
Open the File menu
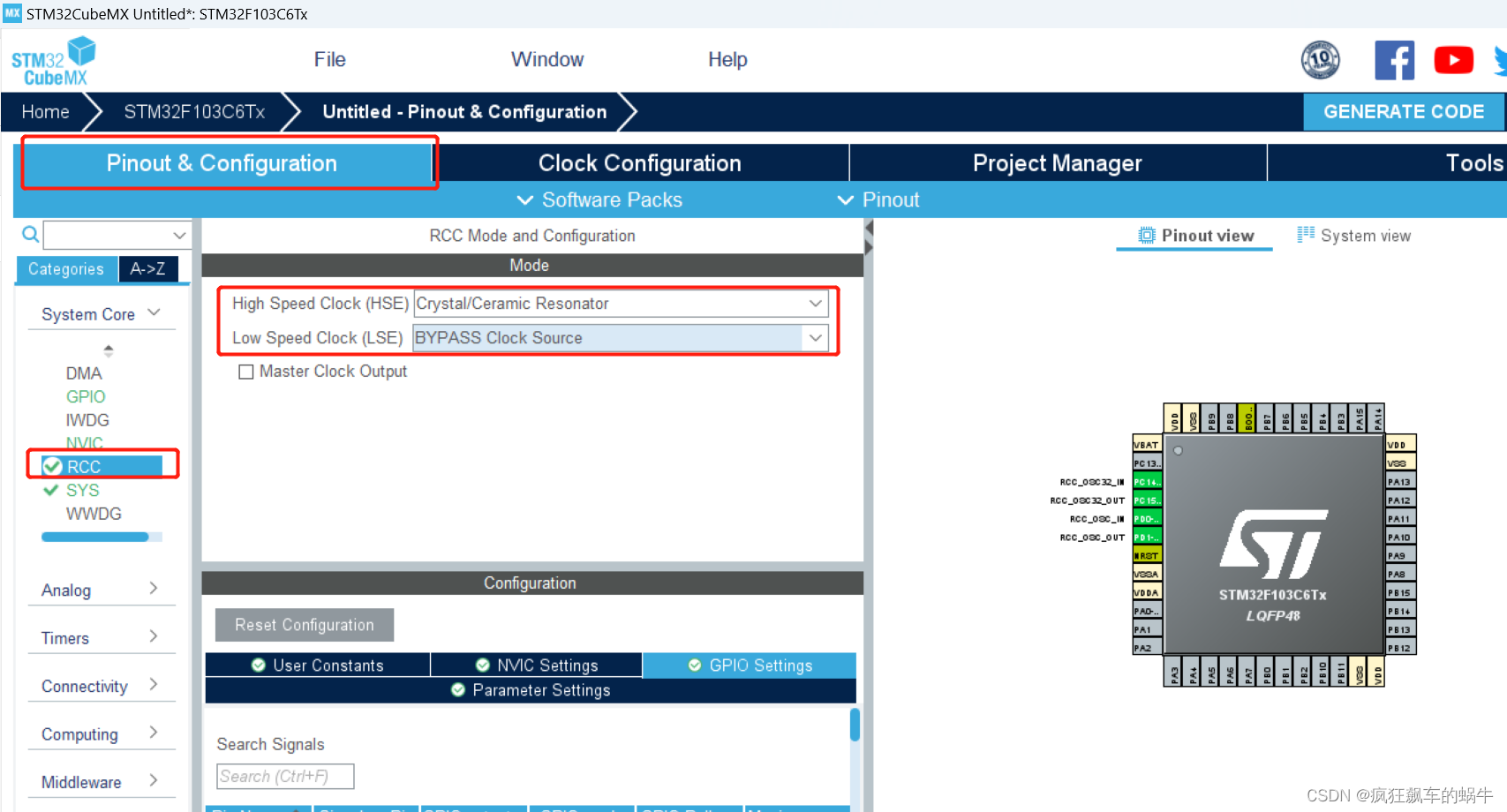tap(329, 59)
